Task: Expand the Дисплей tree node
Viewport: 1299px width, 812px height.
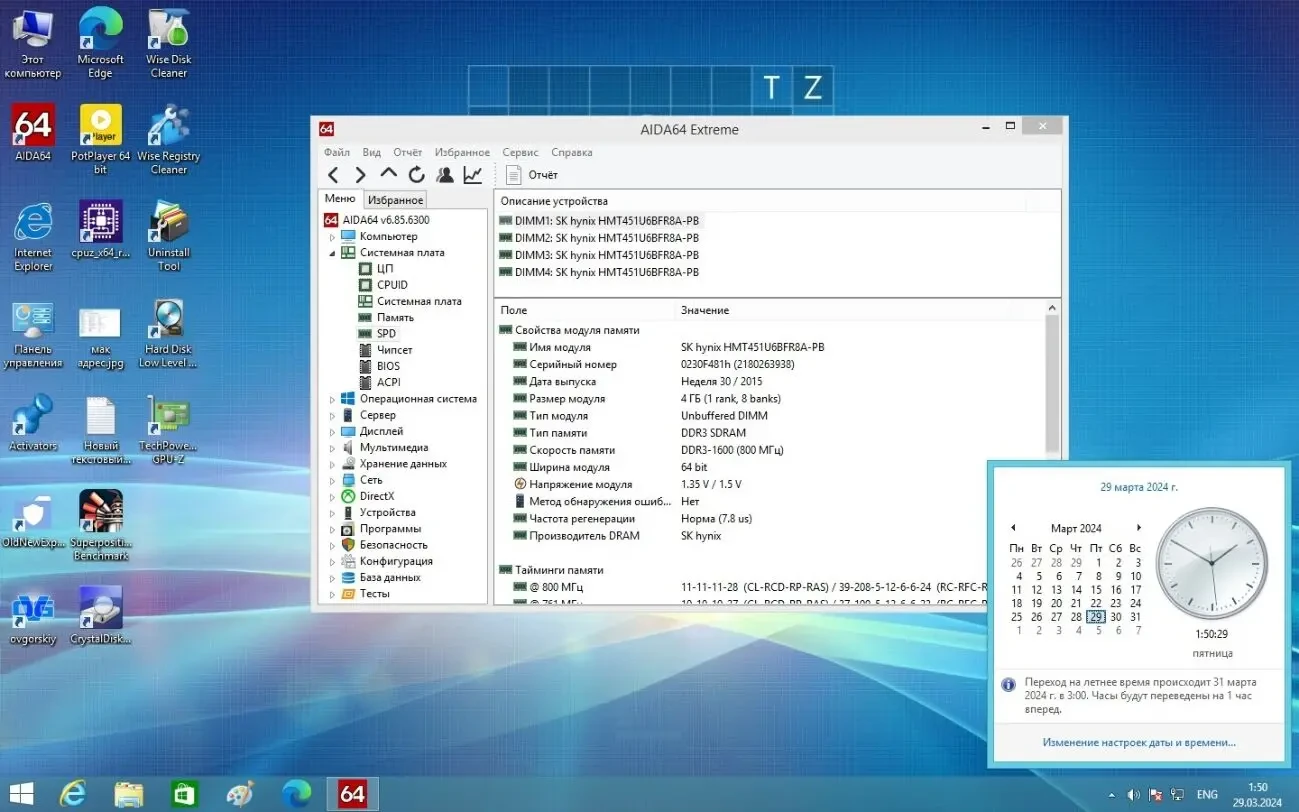Action: click(x=334, y=430)
